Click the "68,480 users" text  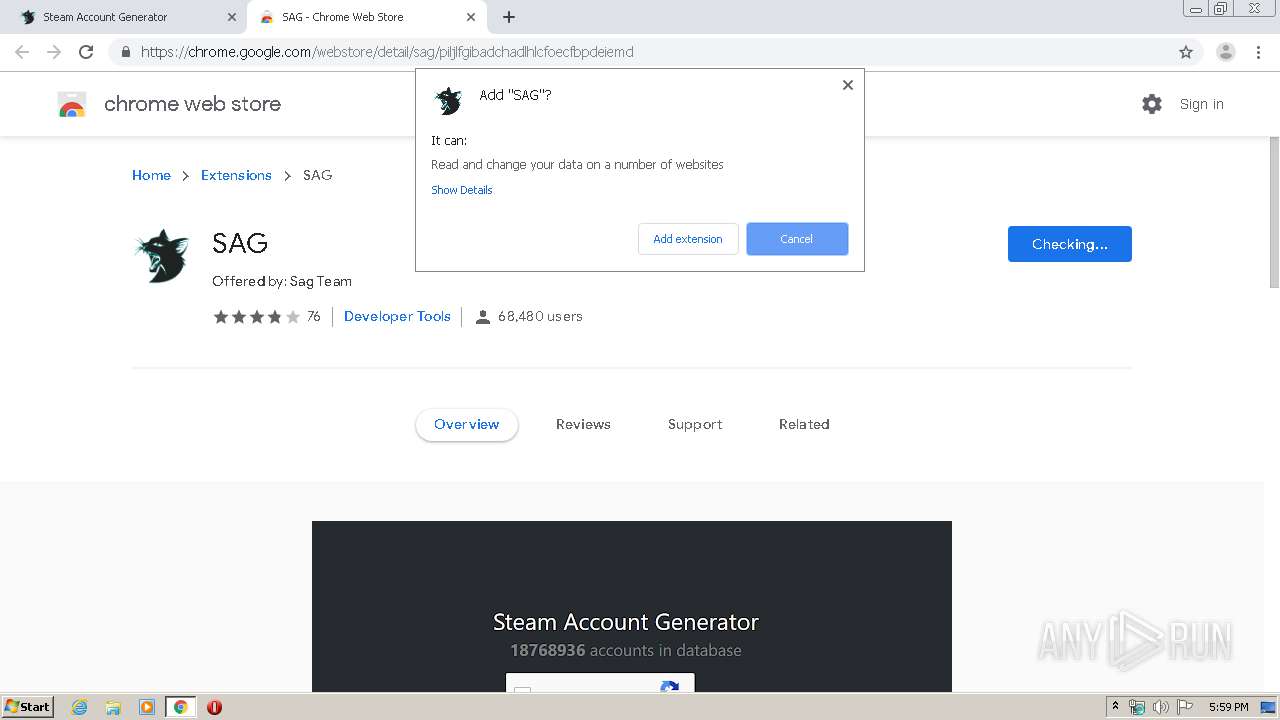point(540,317)
